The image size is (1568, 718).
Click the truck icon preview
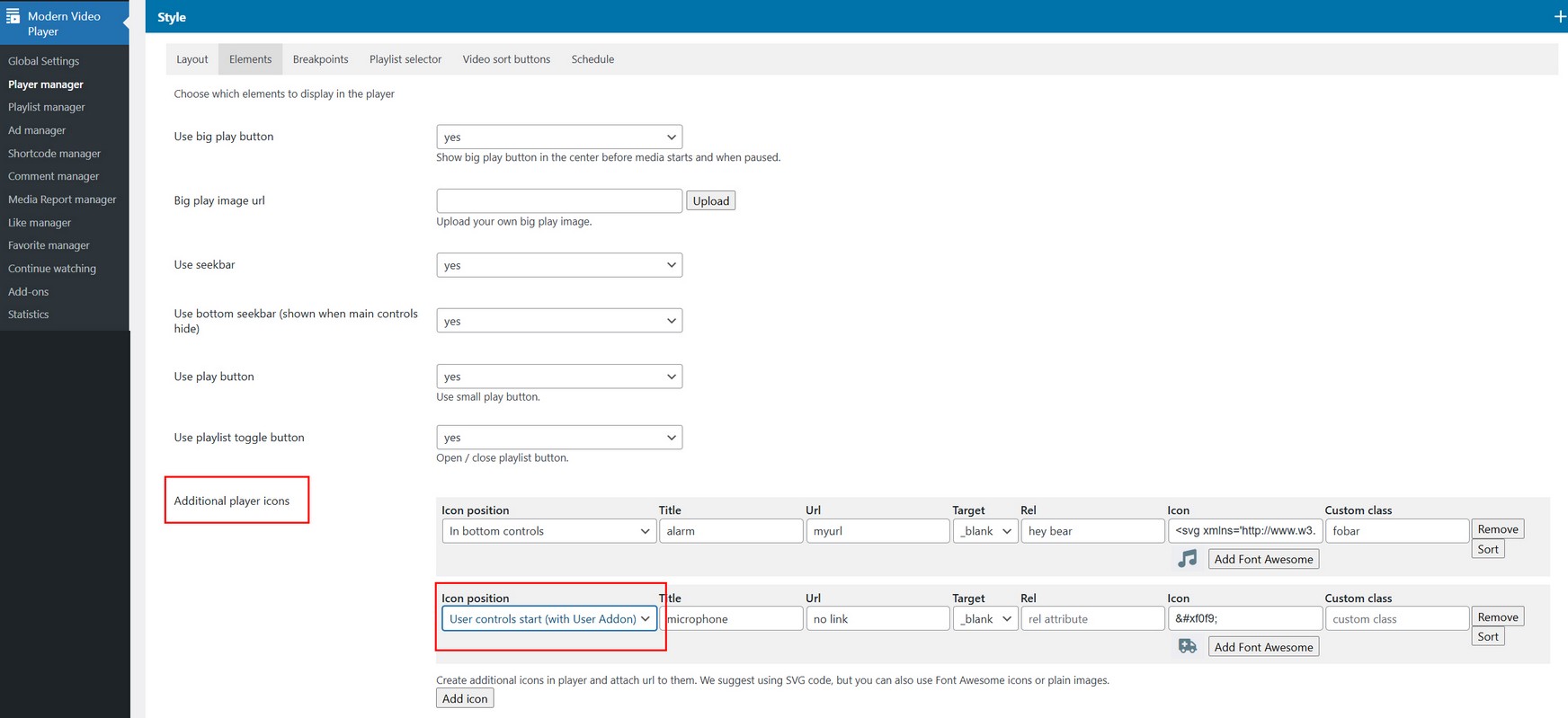tap(1187, 647)
